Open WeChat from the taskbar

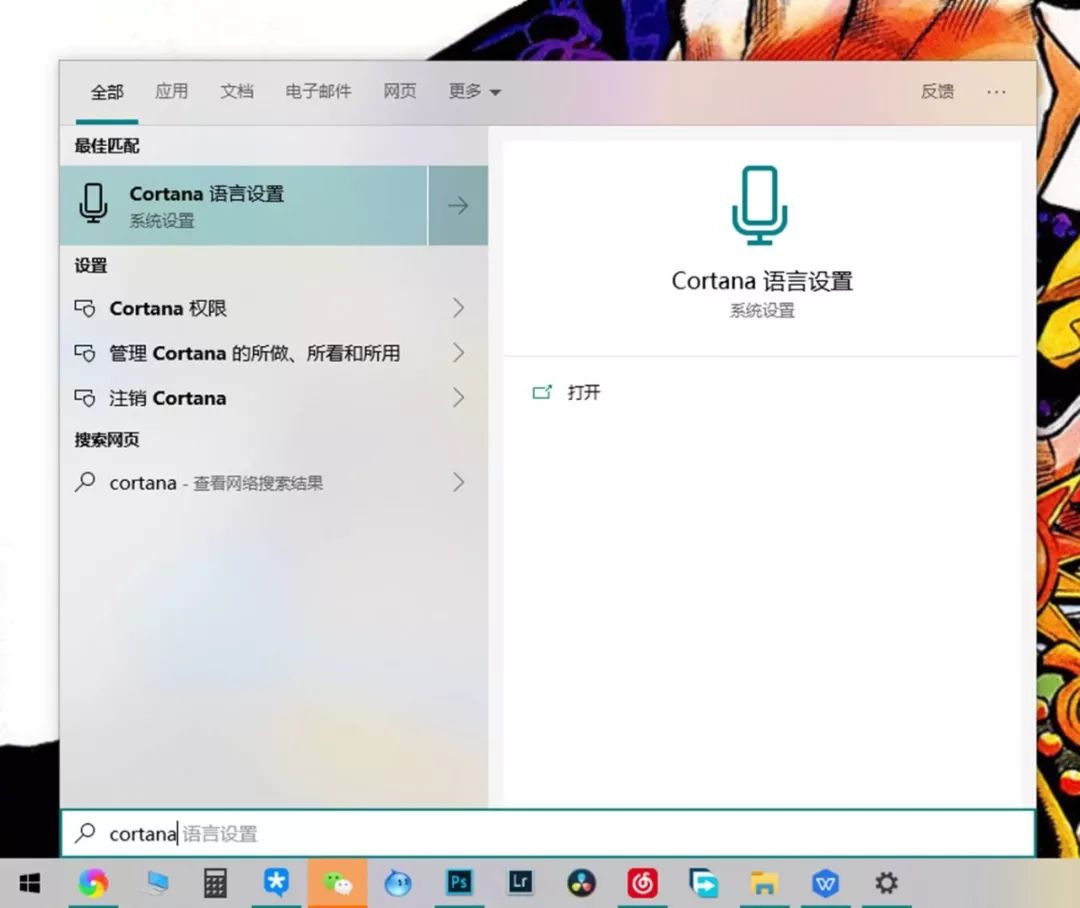point(338,883)
